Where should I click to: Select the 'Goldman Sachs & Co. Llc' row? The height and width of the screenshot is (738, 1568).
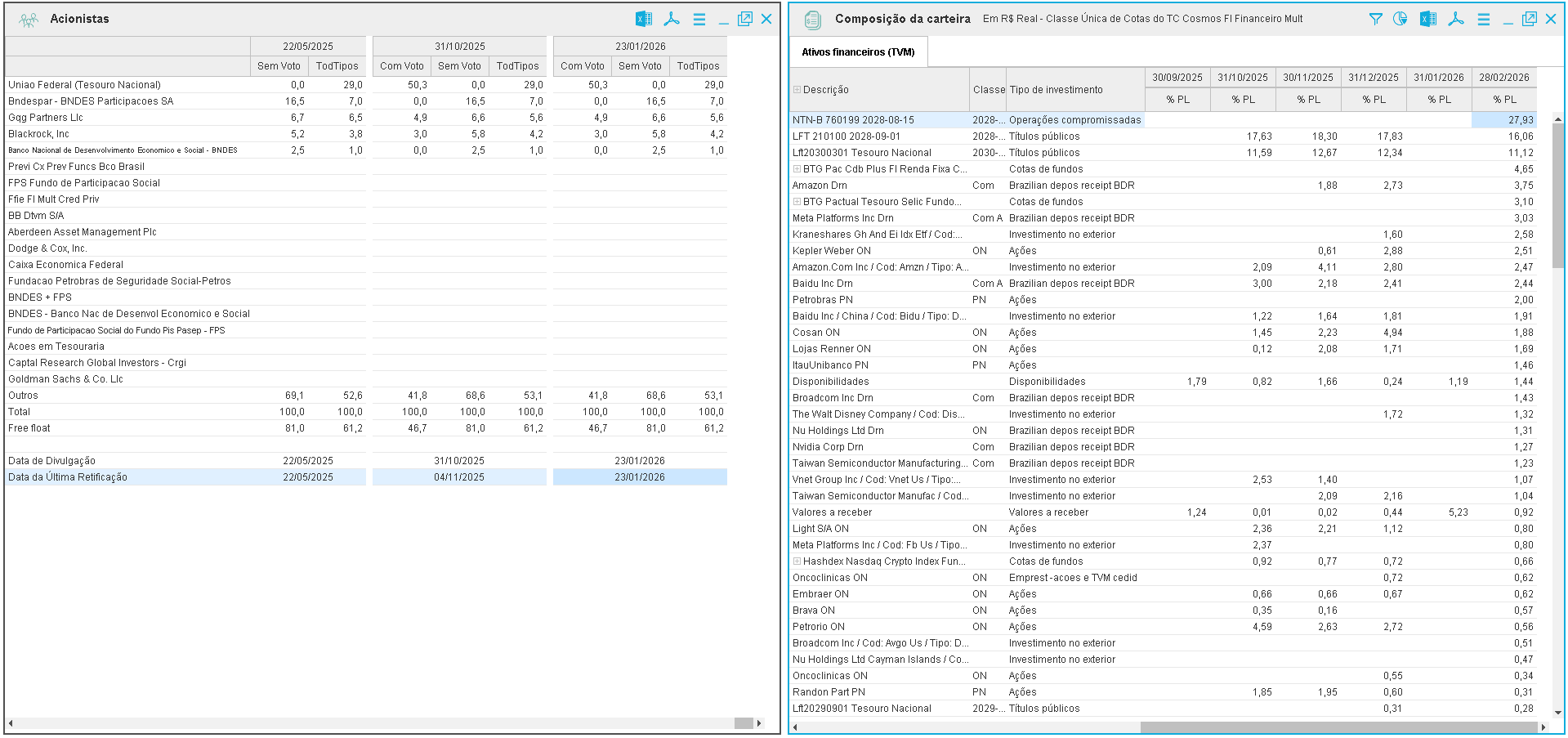click(x=366, y=379)
